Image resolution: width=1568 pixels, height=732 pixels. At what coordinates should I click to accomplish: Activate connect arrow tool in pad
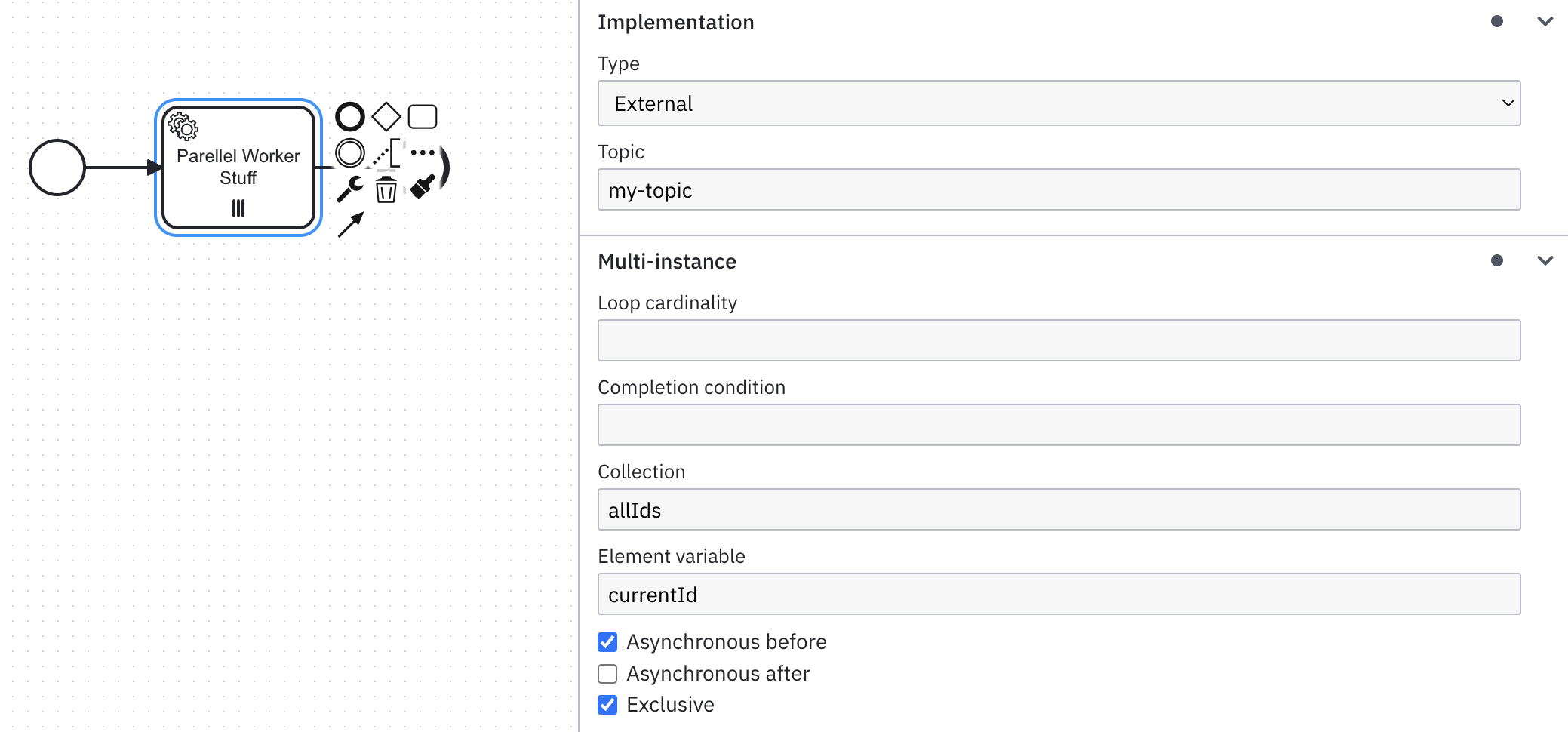pyautogui.click(x=350, y=225)
